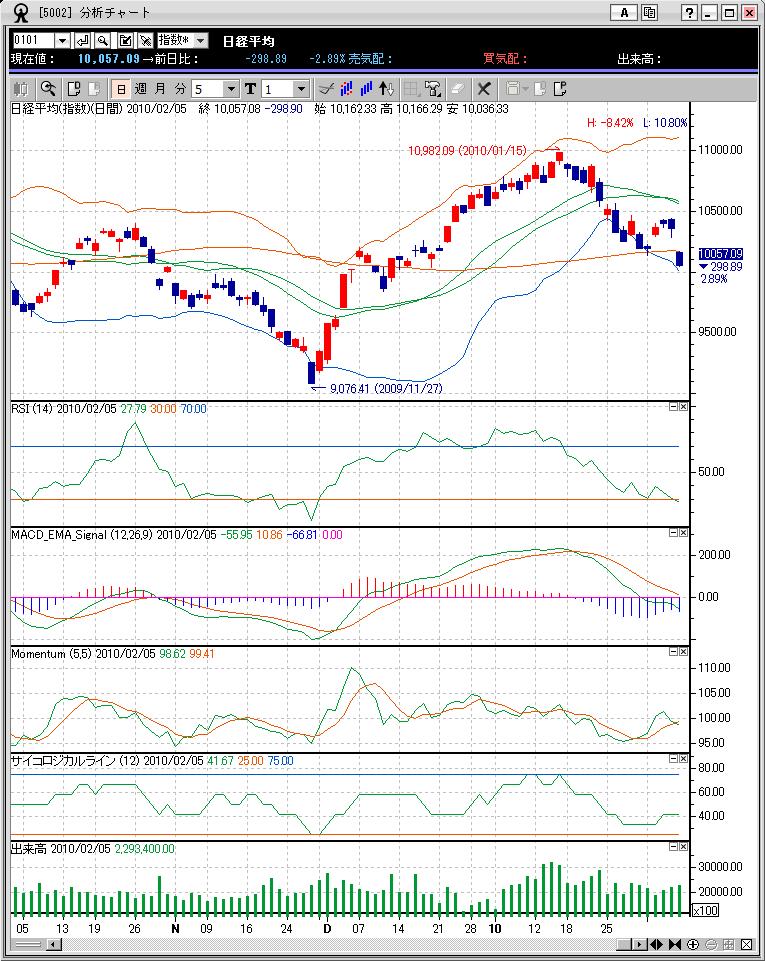Viewport: 765px width, 961px height.
Task: Click the X delete icon in the chart toolbar
Action: pos(485,88)
